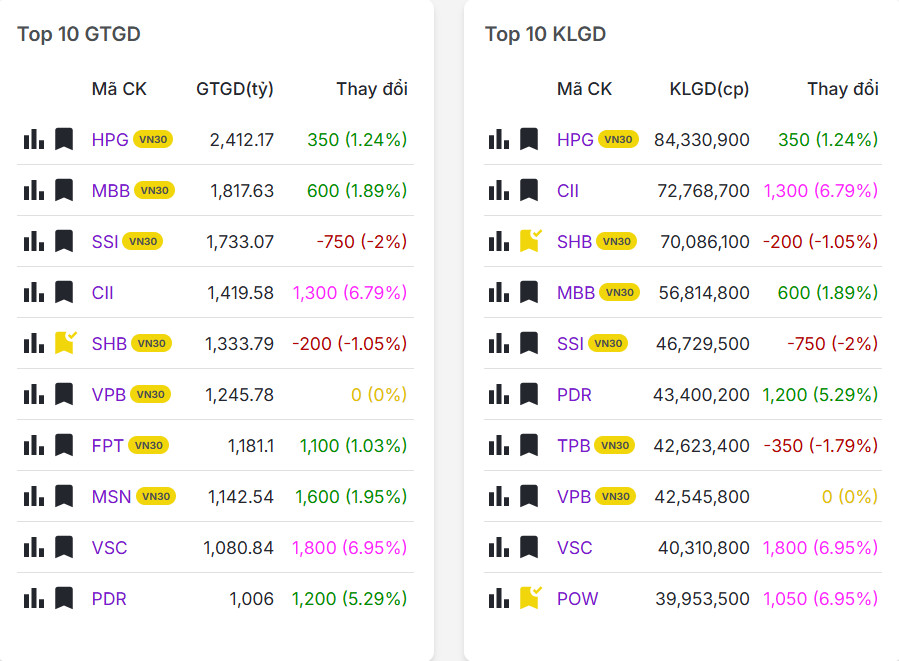Go to the VPB ticker in Top 10 GTGD
This screenshot has width=899, height=661.
click(x=109, y=394)
